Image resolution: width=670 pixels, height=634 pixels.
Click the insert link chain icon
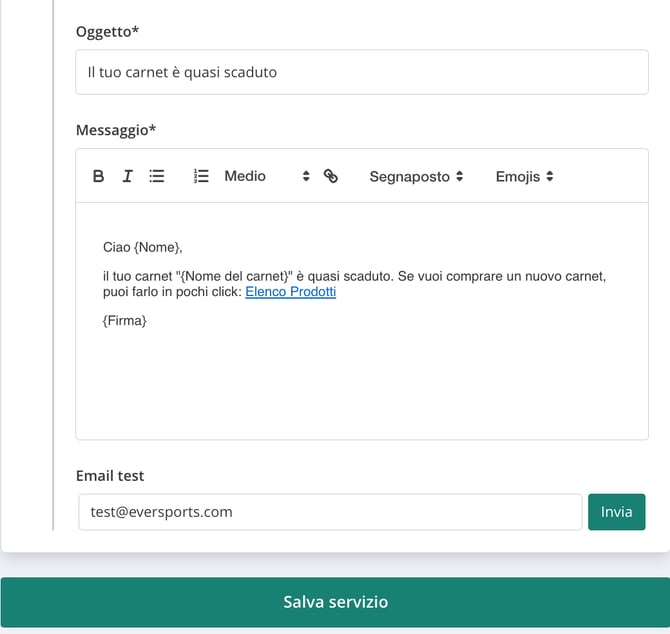point(331,176)
